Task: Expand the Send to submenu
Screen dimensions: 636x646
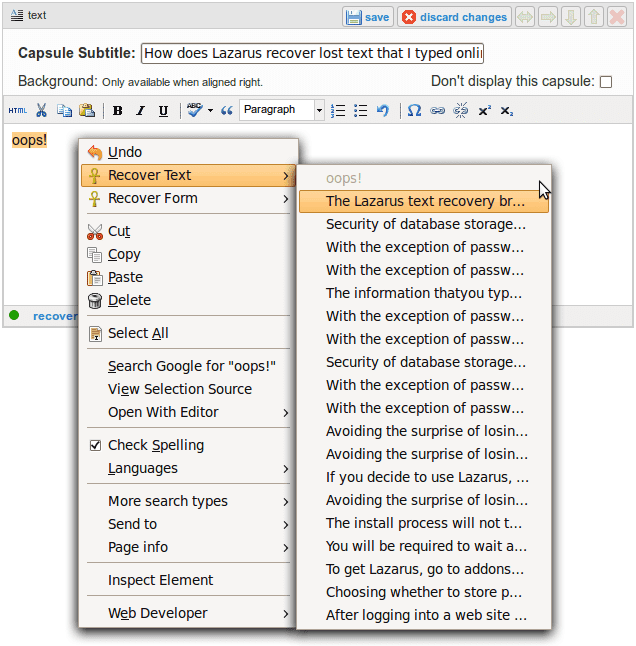Action: tap(189, 524)
